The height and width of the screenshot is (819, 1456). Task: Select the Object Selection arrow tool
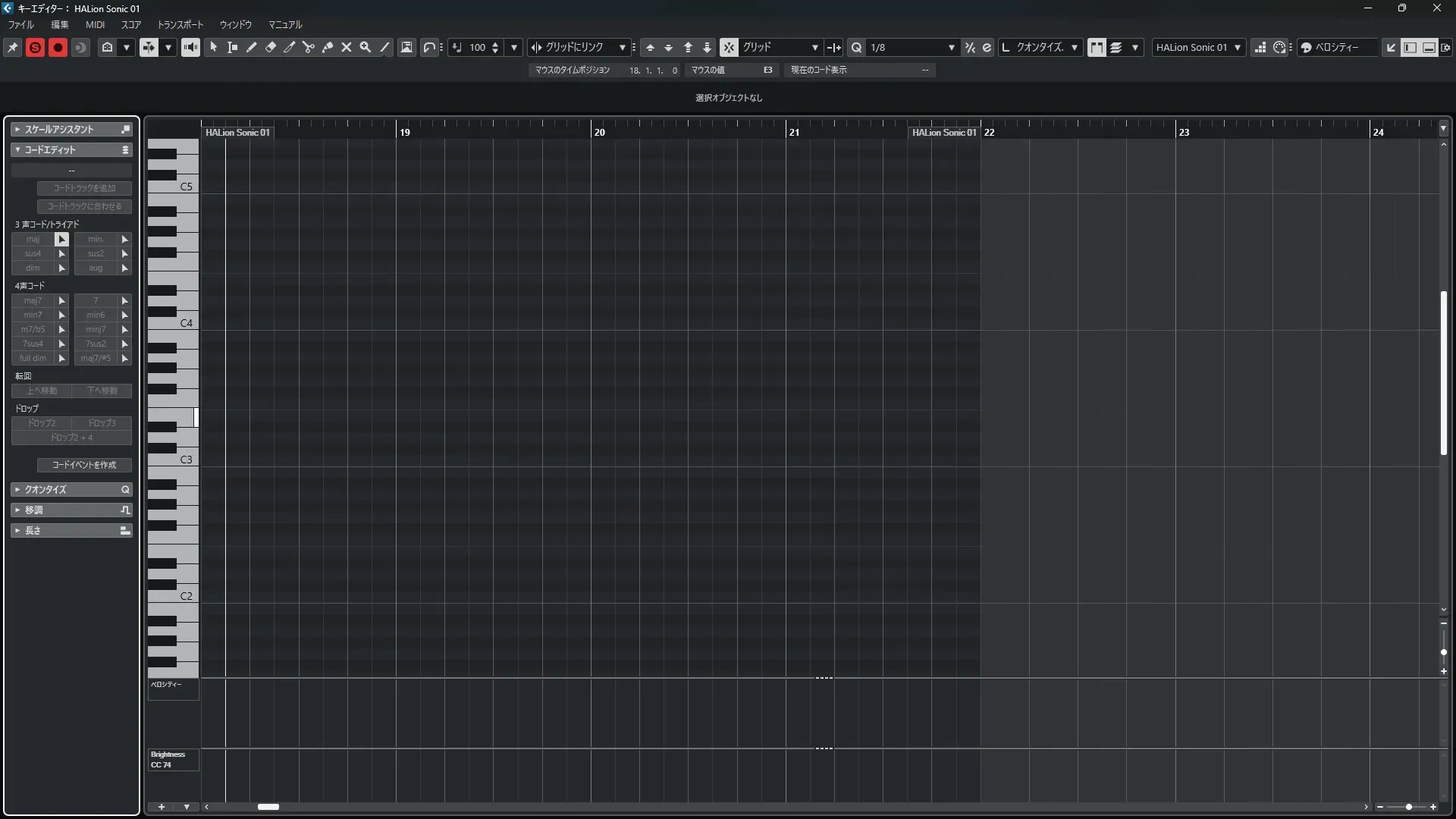coord(214,47)
